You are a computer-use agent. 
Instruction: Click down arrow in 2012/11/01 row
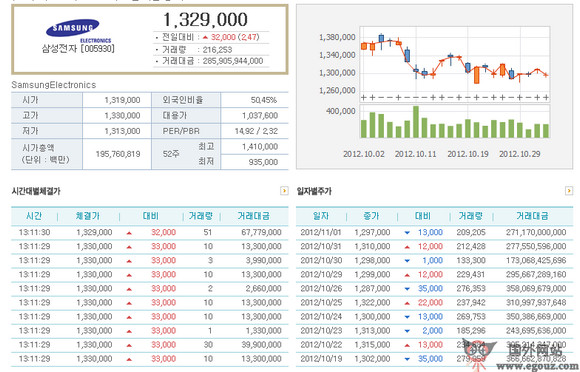[x=407, y=233]
